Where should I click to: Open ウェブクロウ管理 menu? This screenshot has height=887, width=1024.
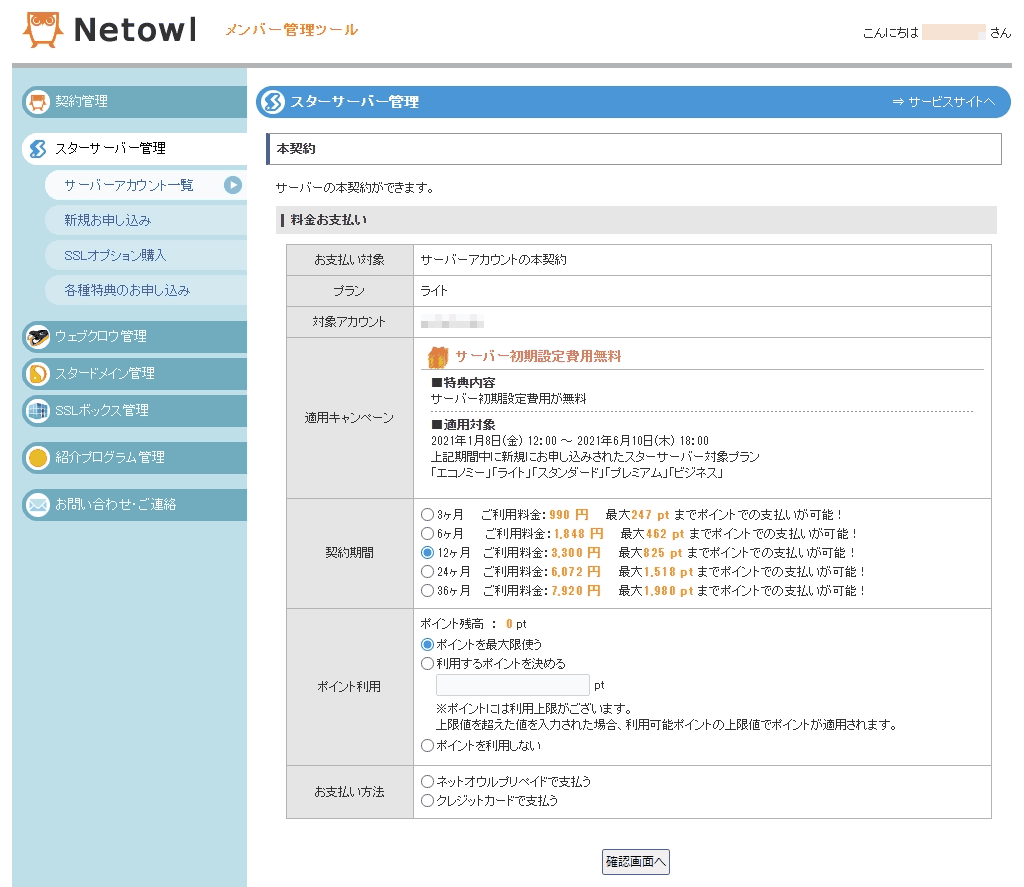click(x=135, y=337)
